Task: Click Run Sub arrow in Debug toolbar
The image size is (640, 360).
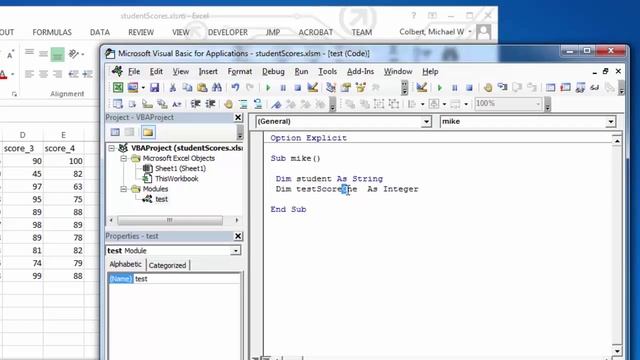Action: 440,87
